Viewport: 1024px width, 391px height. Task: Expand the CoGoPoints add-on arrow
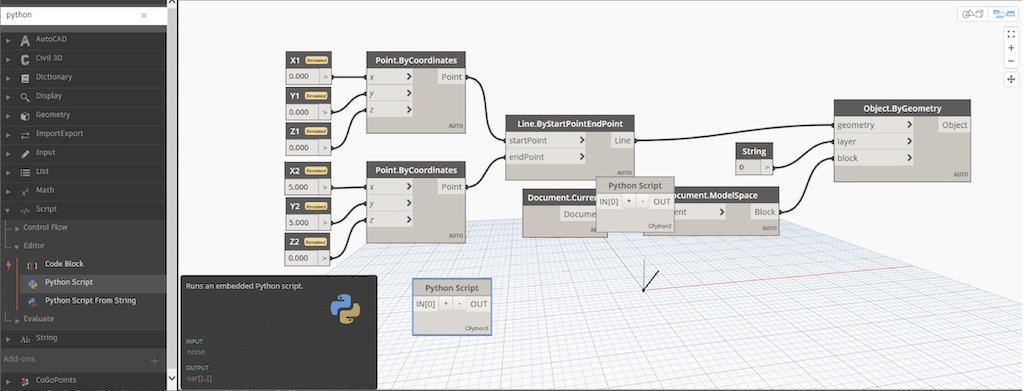(8, 381)
